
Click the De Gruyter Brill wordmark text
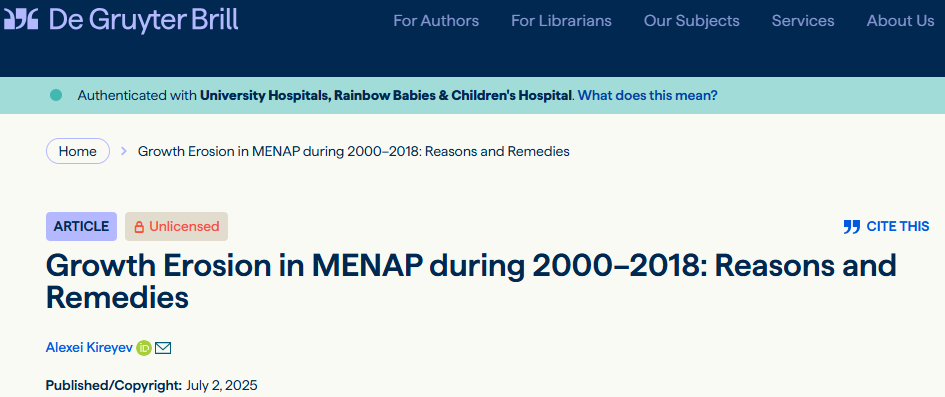(143, 20)
